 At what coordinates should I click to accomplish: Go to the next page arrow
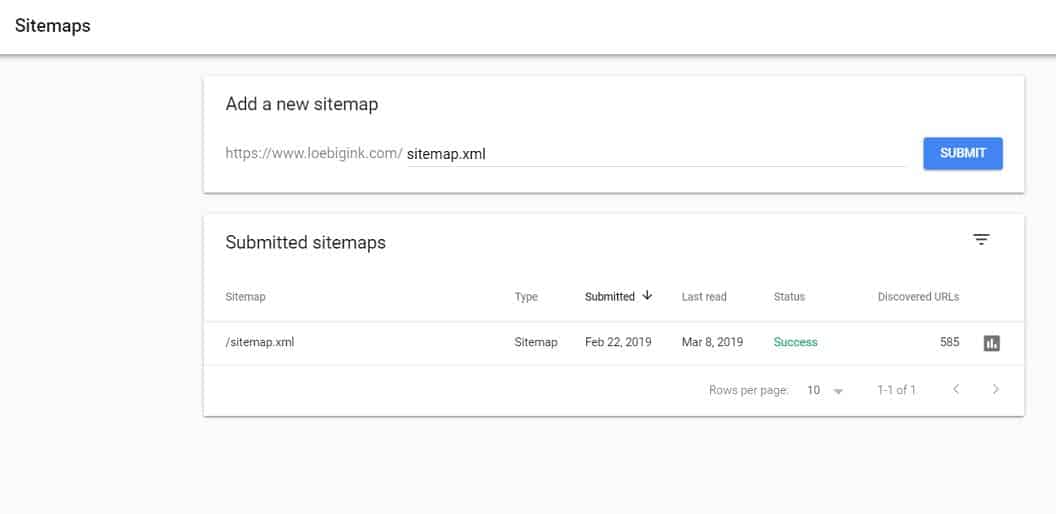pos(995,390)
